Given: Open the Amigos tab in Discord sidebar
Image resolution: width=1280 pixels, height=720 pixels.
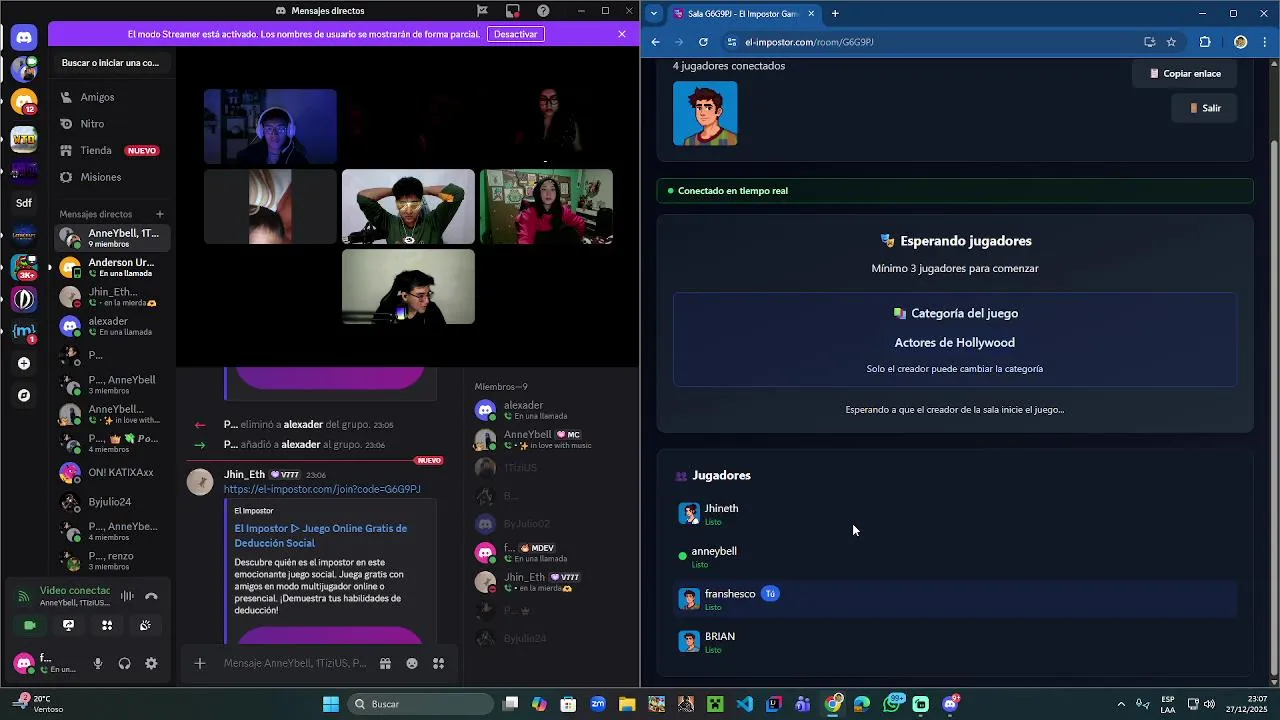Looking at the screenshot, I should click(112, 97).
